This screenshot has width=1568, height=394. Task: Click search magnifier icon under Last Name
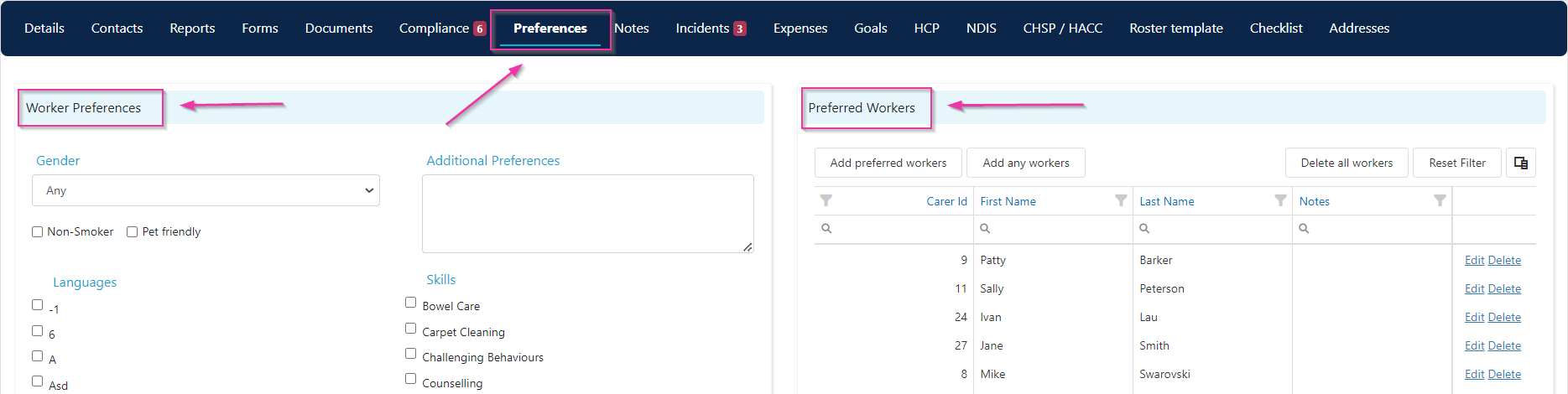[1144, 228]
